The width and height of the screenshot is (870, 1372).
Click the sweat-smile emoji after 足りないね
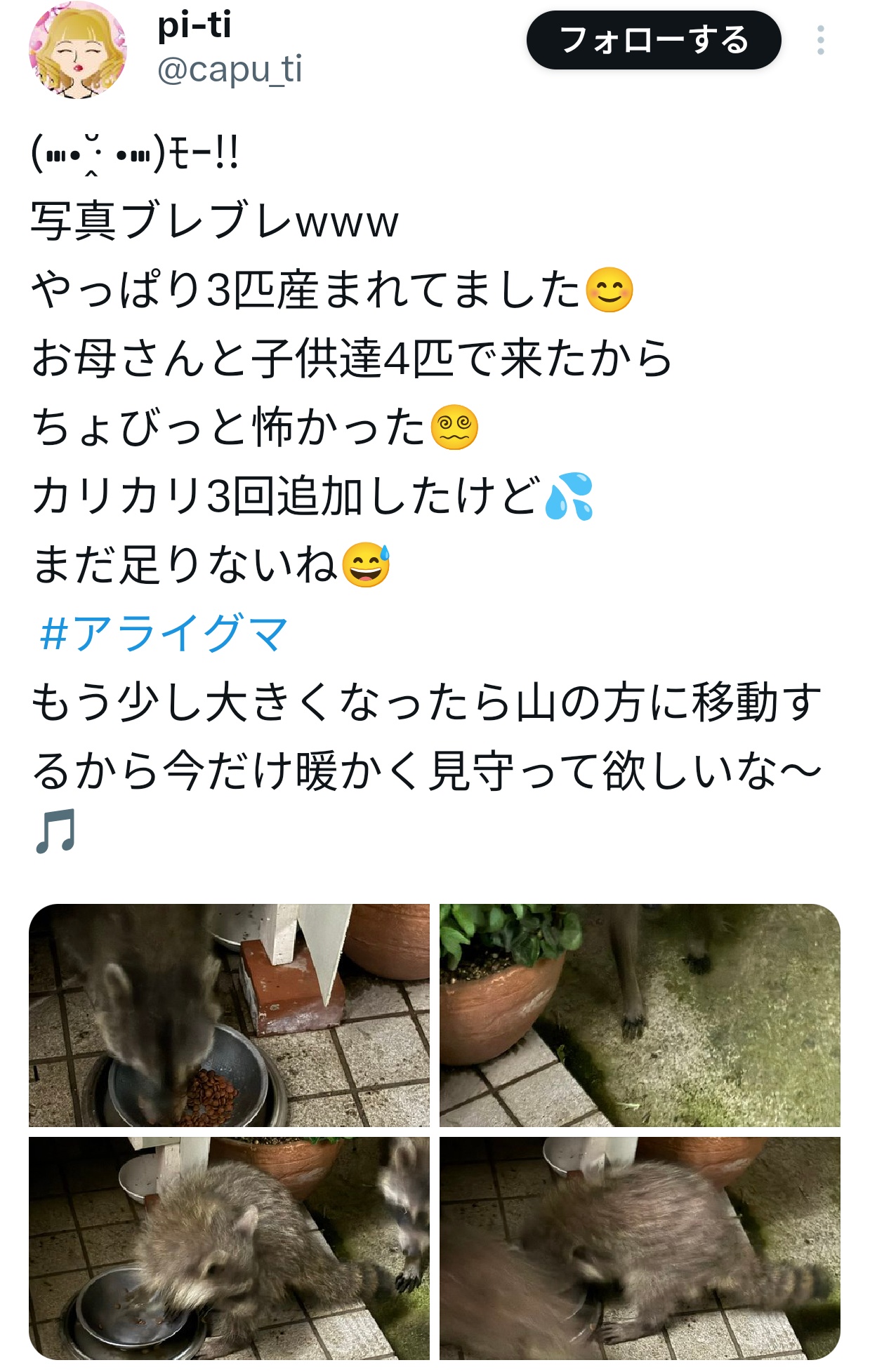click(x=366, y=565)
